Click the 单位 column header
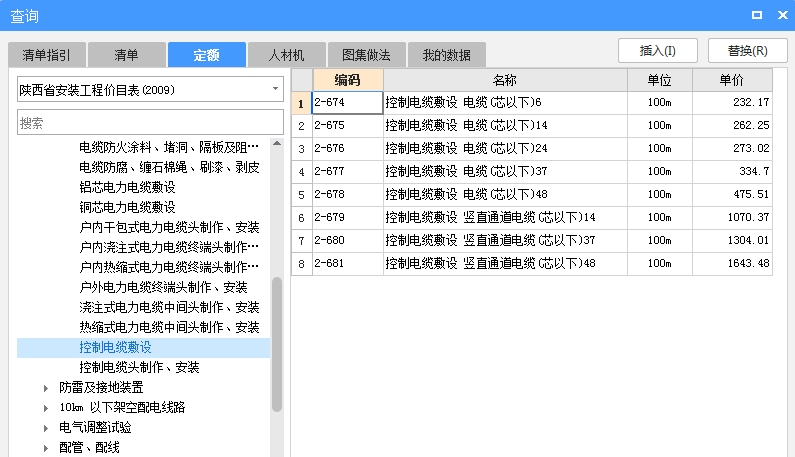 pos(660,80)
